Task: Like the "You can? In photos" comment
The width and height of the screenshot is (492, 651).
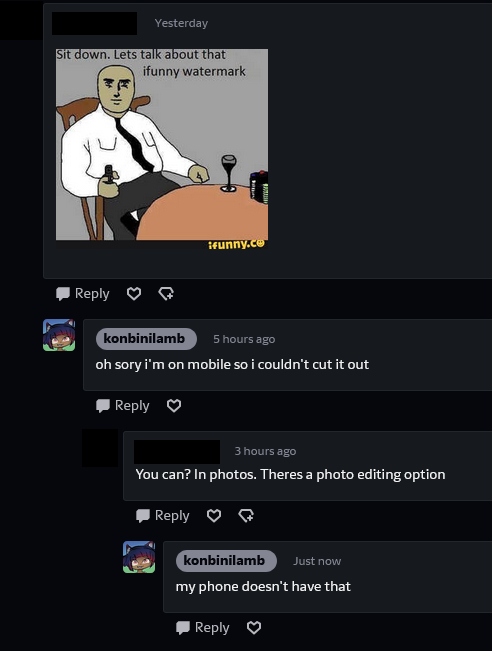Action: [x=214, y=516]
